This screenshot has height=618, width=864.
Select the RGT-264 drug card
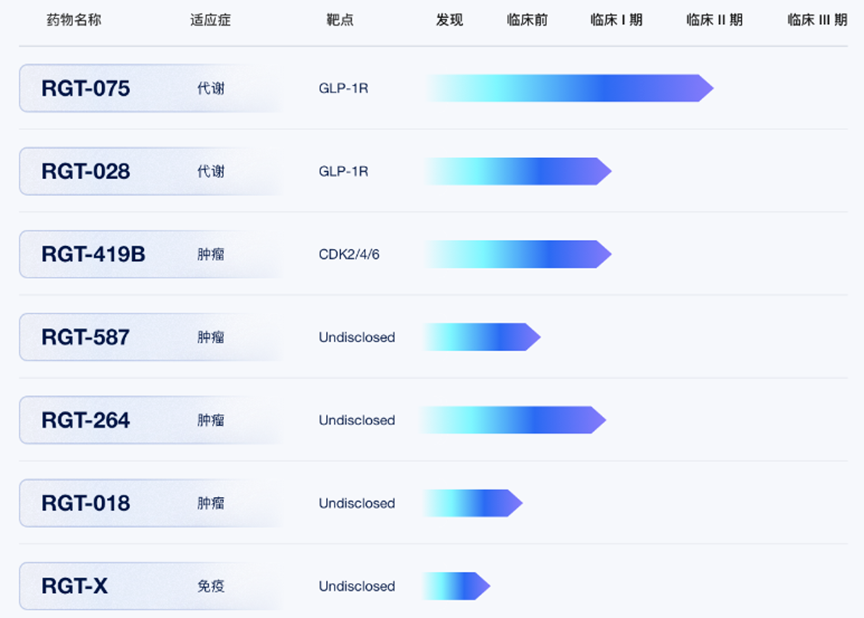click(86, 421)
